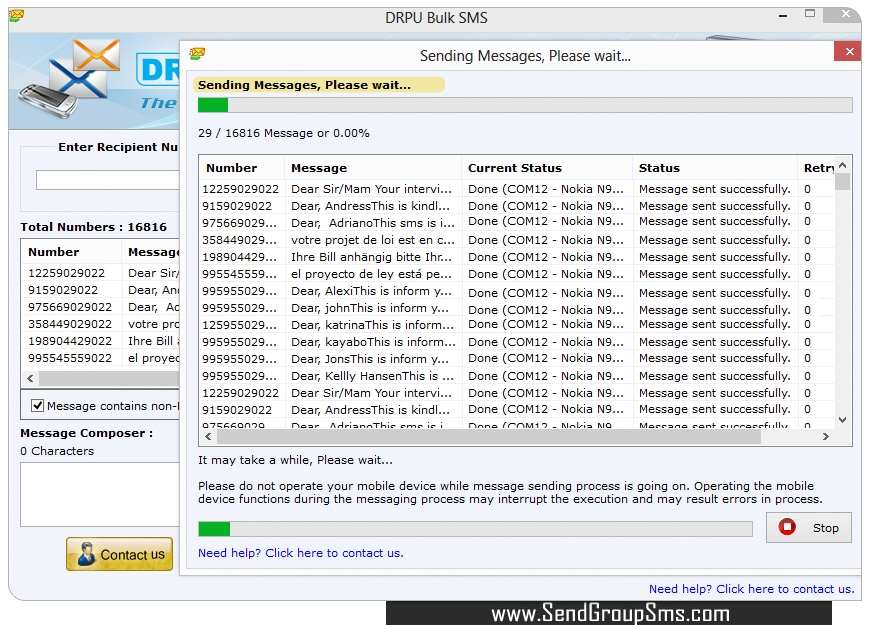Click the top sending progress bar

click(x=525, y=105)
